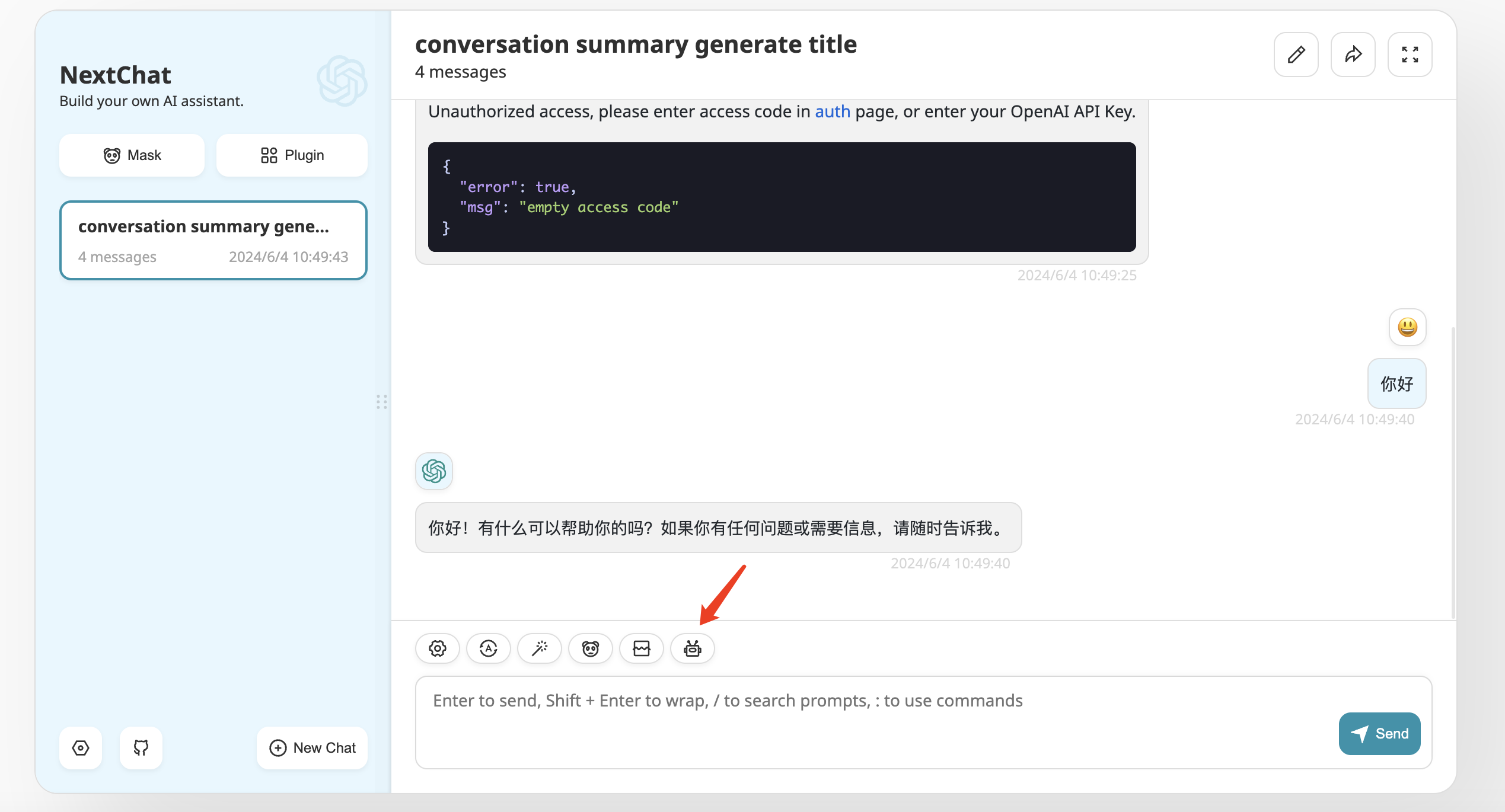The image size is (1505, 812).
Task: Start a New Chat
Action: (313, 748)
